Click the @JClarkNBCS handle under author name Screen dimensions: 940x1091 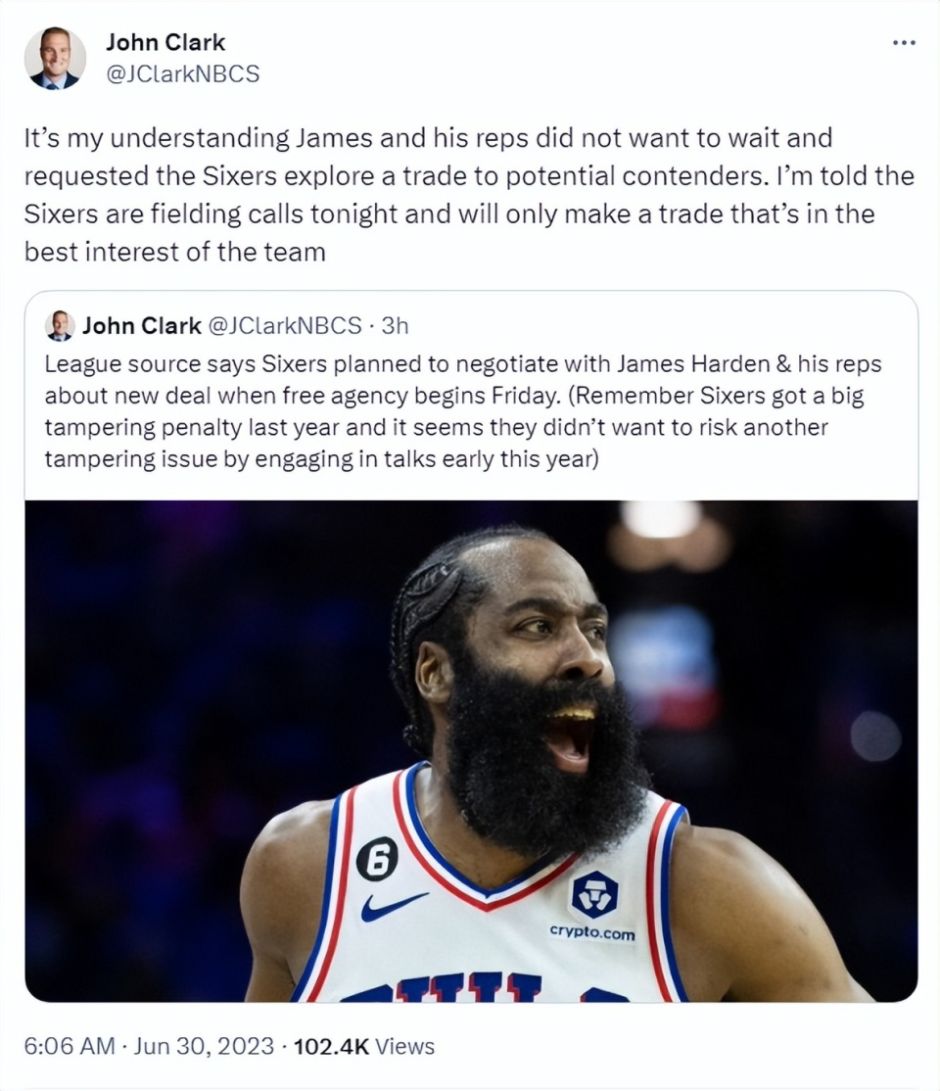[x=183, y=74]
